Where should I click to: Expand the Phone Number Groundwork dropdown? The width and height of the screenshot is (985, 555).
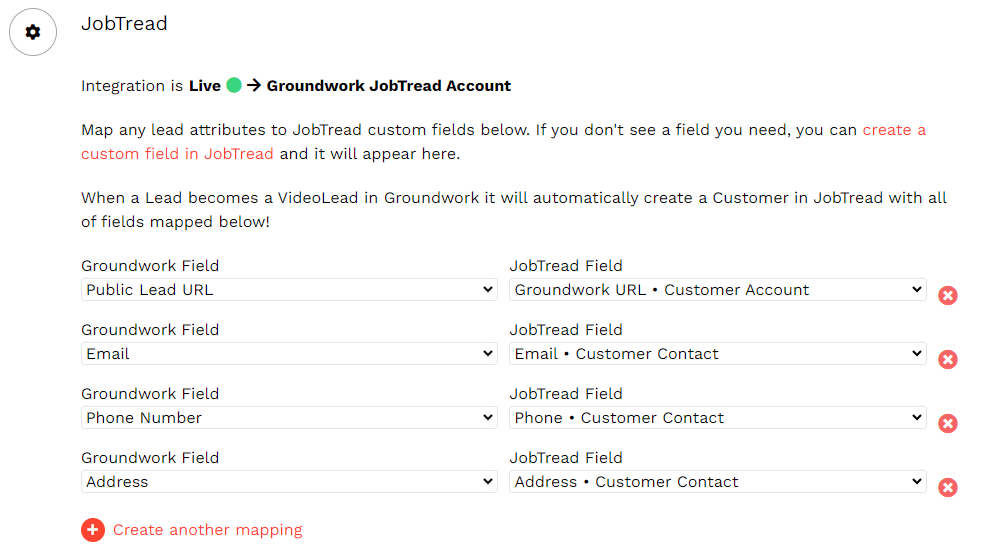pyautogui.click(x=289, y=418)
